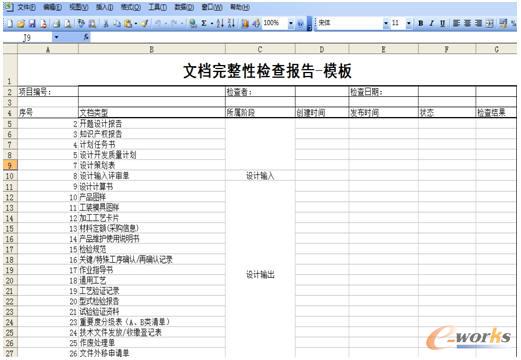Click the AutoSum sigma icon
This screenshot has height=360, width=521.
point(204,23)
